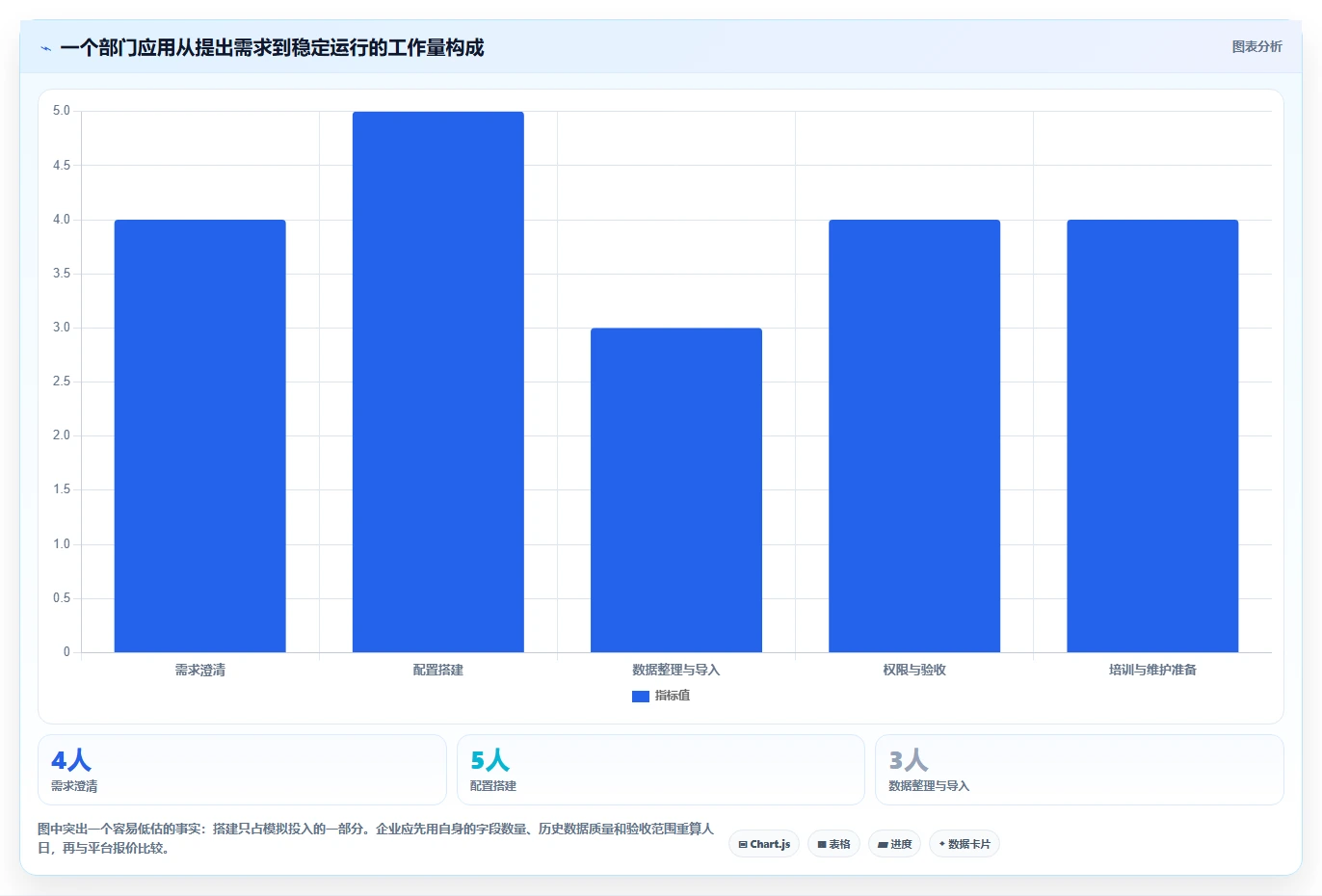
Task: Click the 数据整理与导入 bar in chart
Action: pos(676,490)
